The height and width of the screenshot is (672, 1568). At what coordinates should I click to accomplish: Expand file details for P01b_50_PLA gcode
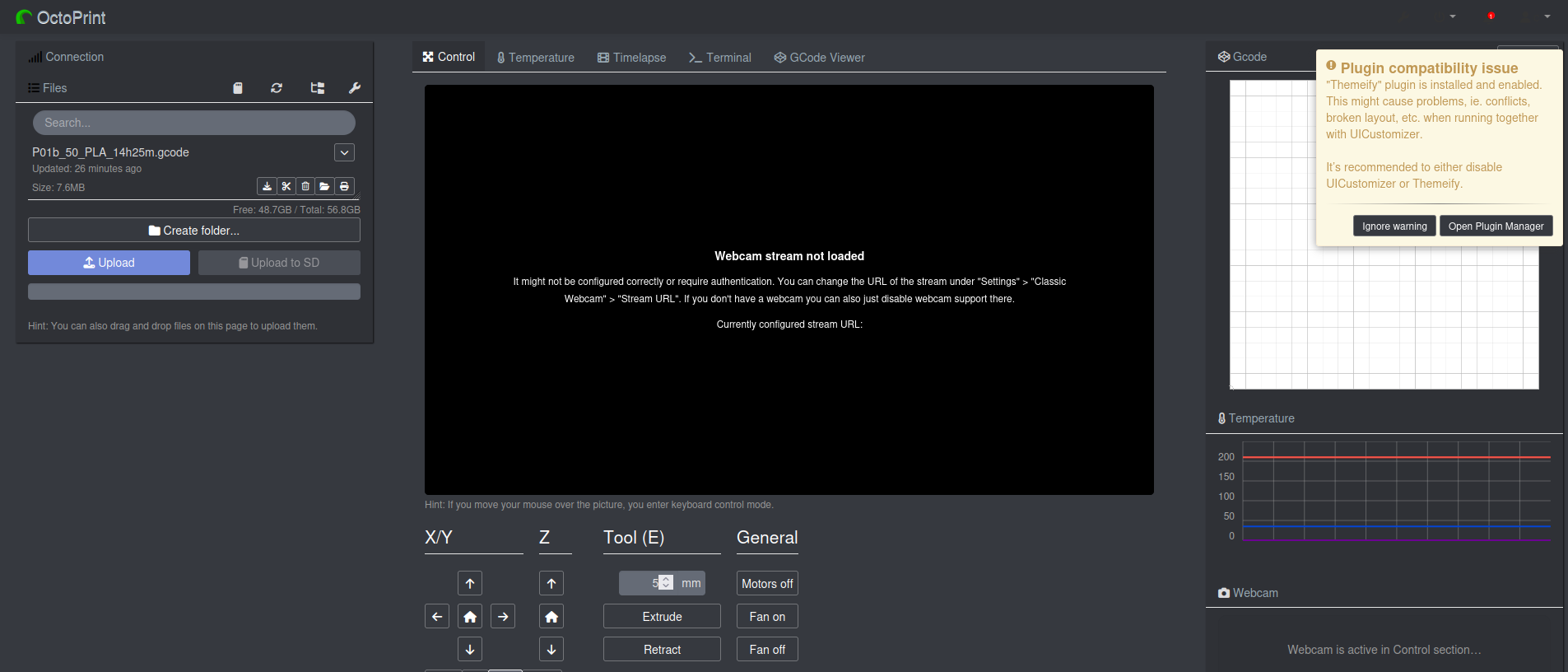pyautogui.click(x=345, y=152)
